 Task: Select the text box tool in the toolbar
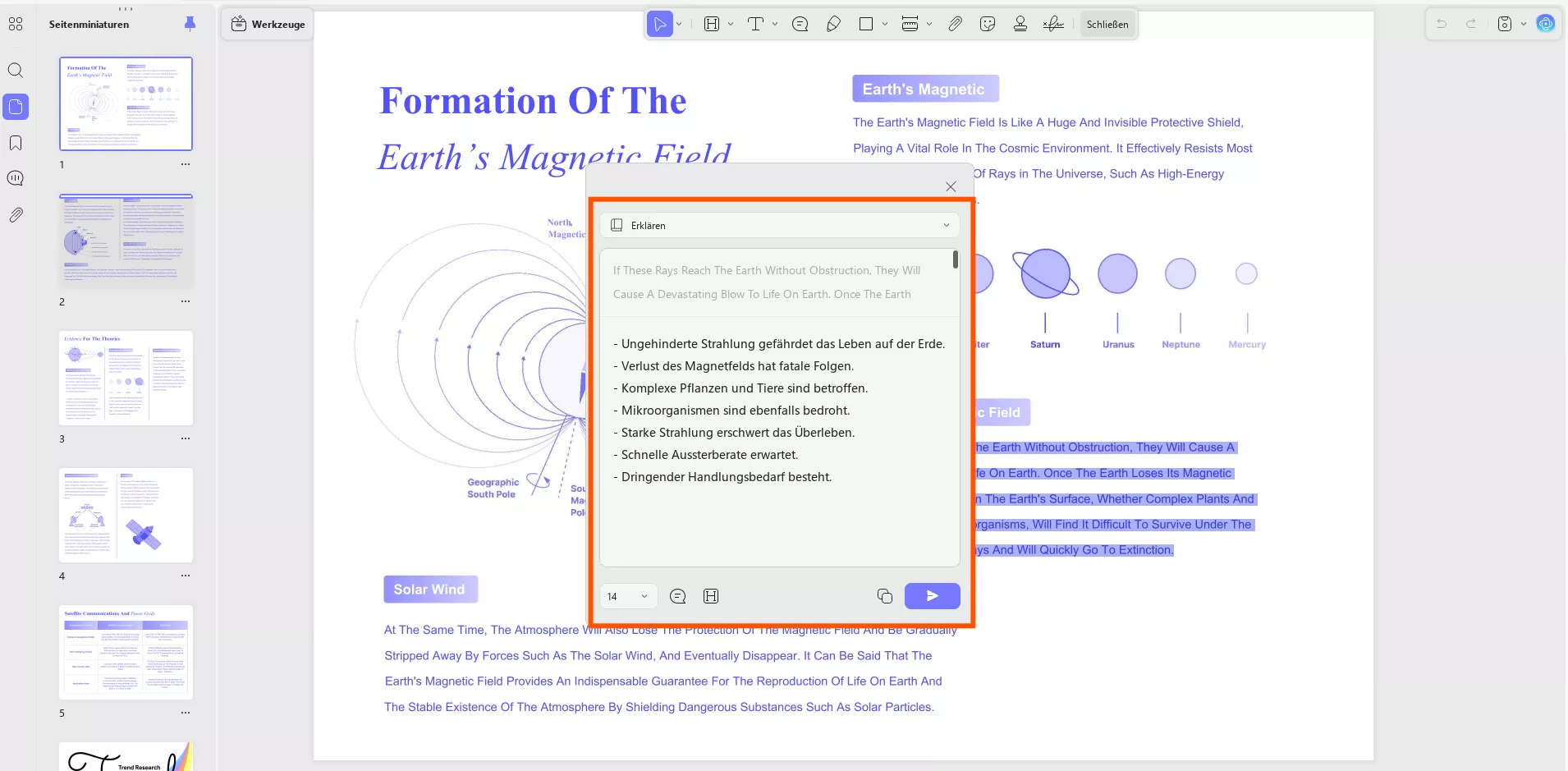[x=712, y=25]
